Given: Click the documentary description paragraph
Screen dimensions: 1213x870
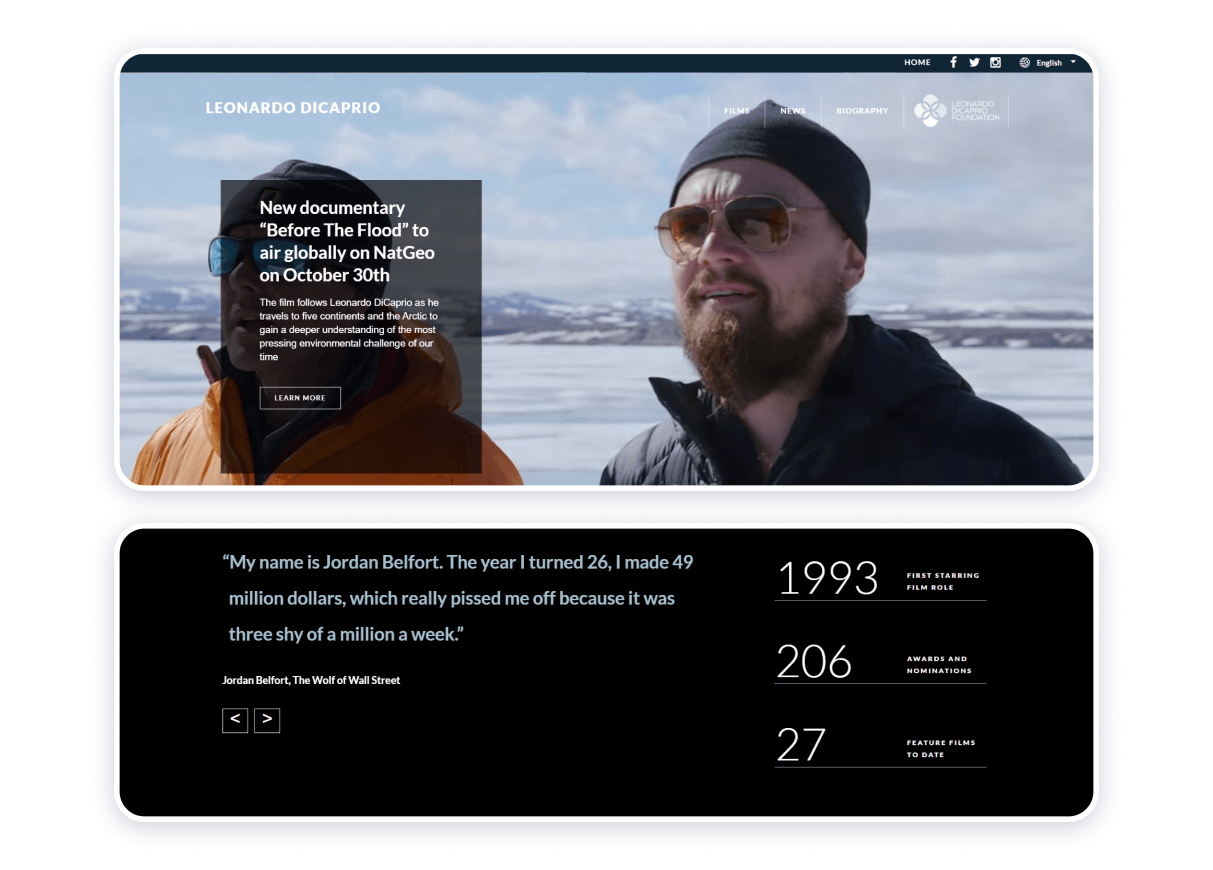Looking at the screenshot, I should point(349,329).
